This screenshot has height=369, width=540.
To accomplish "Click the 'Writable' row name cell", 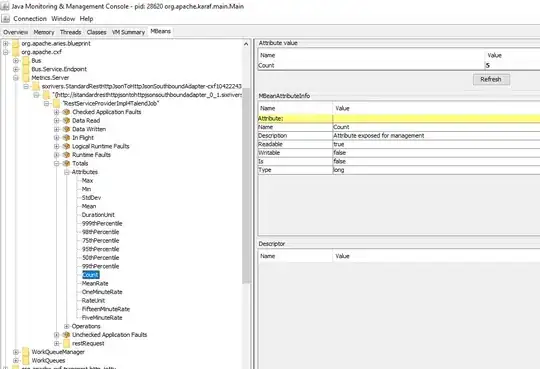I will 295,153.
